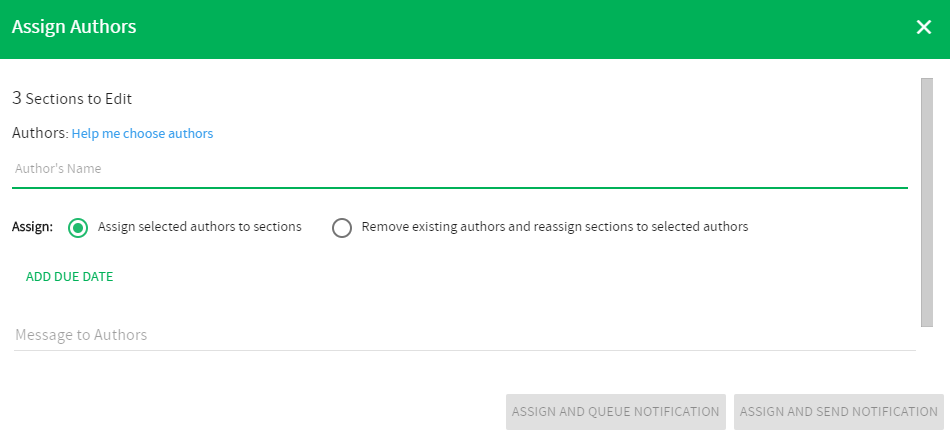Image resolution: width=950 pixels, height=436 pixels.
Task: Click the number 3 in sections count
Action: click(17, 98)
